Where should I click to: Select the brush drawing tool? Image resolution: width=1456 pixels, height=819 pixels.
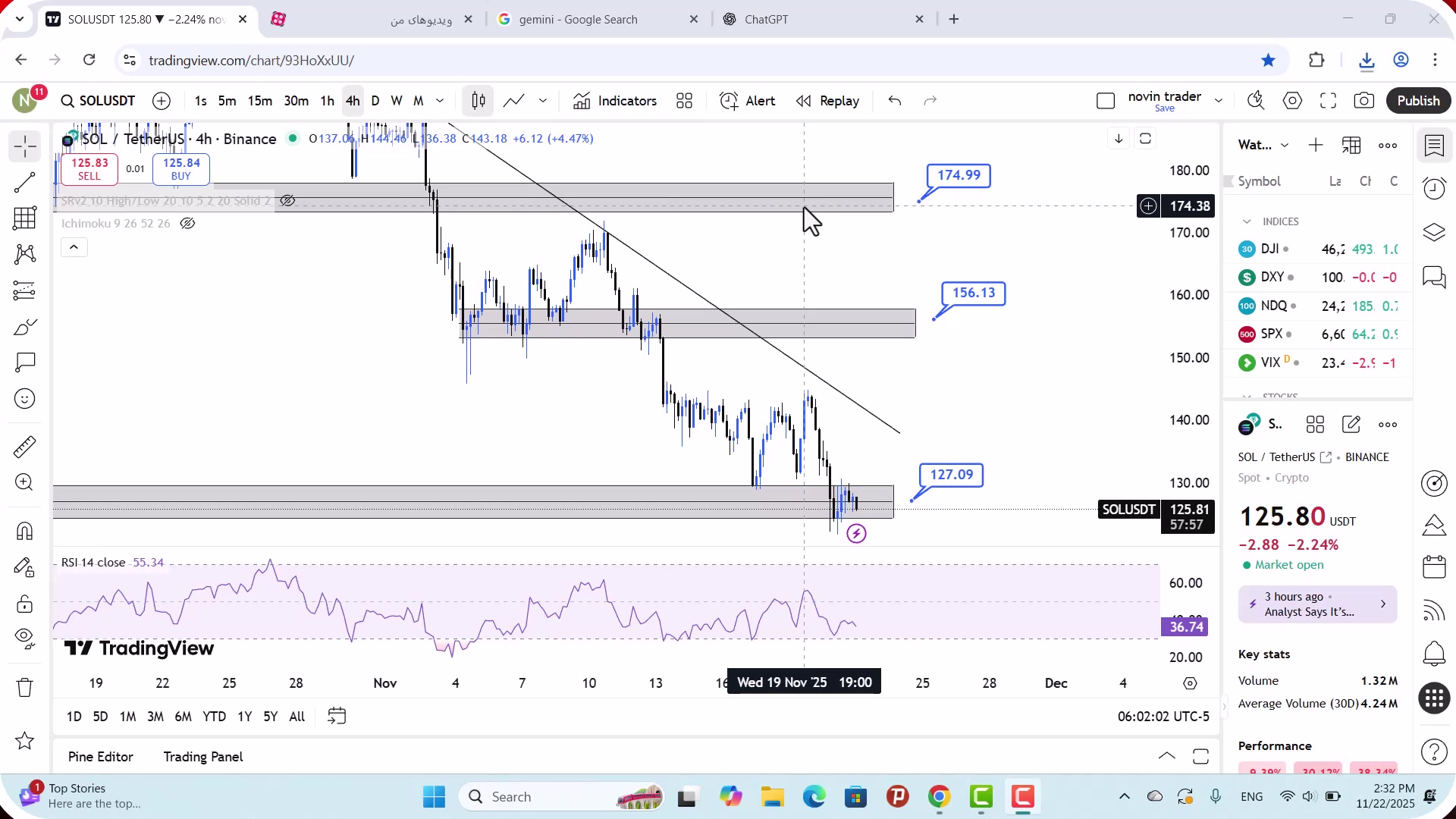24,327
